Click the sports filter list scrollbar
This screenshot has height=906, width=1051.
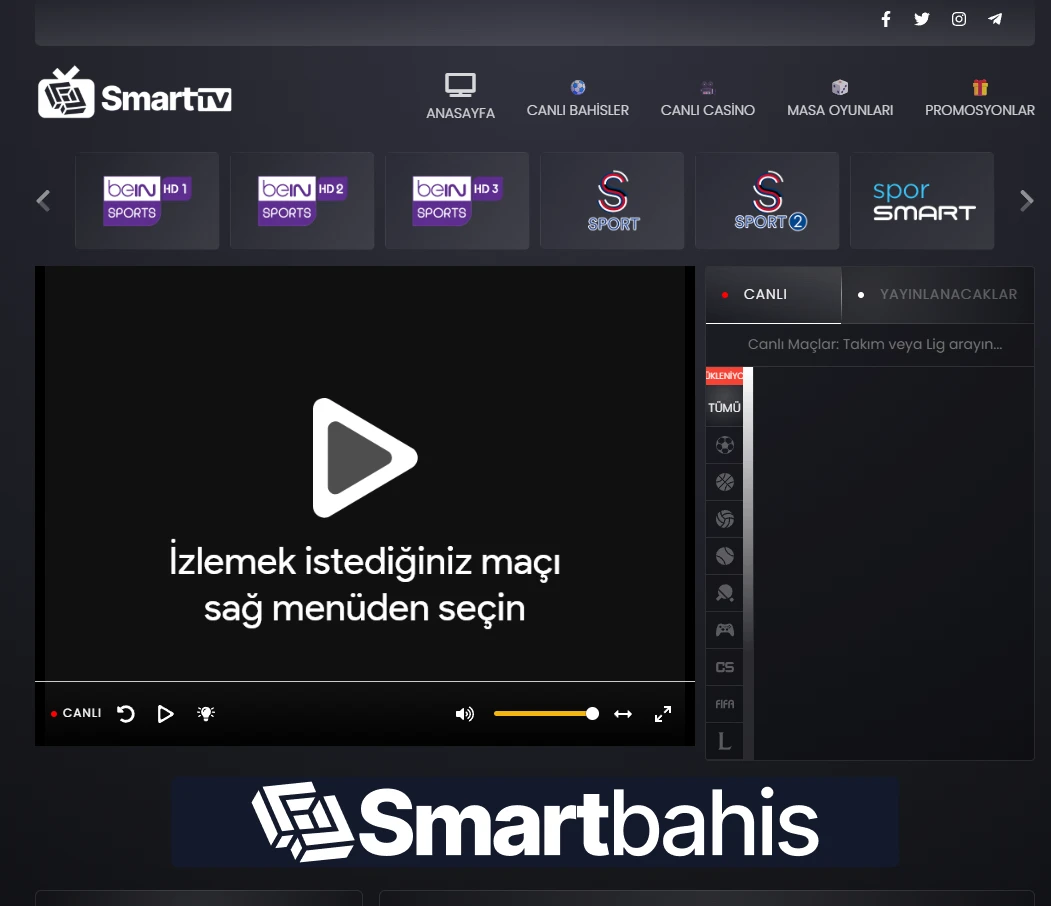[748, 563]
